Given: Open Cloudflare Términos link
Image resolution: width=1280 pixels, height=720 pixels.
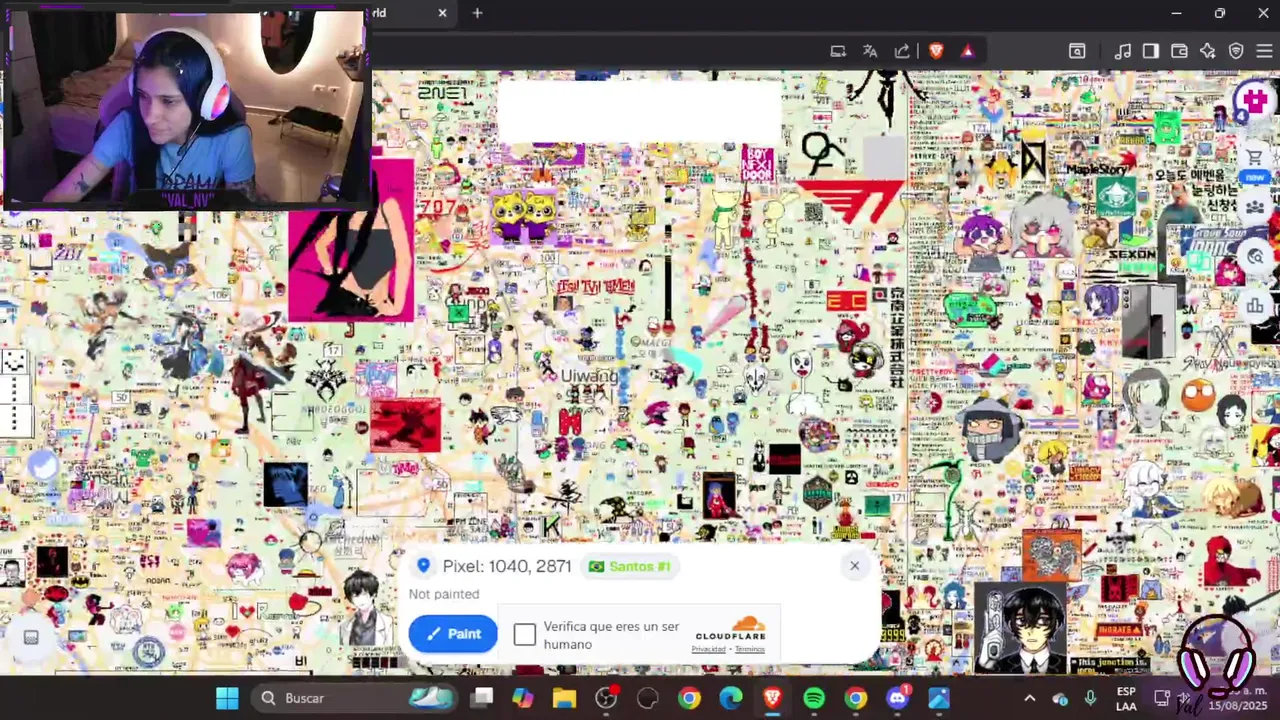Looking at the screenshot, I should coord(750,649).
